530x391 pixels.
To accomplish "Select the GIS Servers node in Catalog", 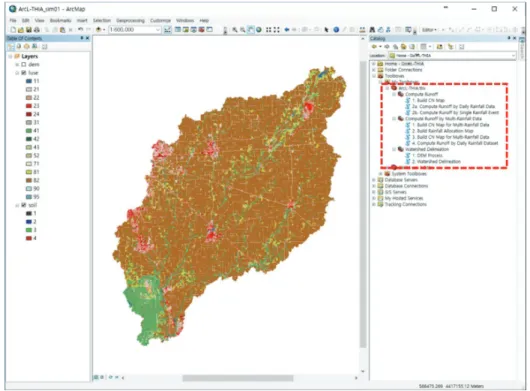I will pos(395,192).
